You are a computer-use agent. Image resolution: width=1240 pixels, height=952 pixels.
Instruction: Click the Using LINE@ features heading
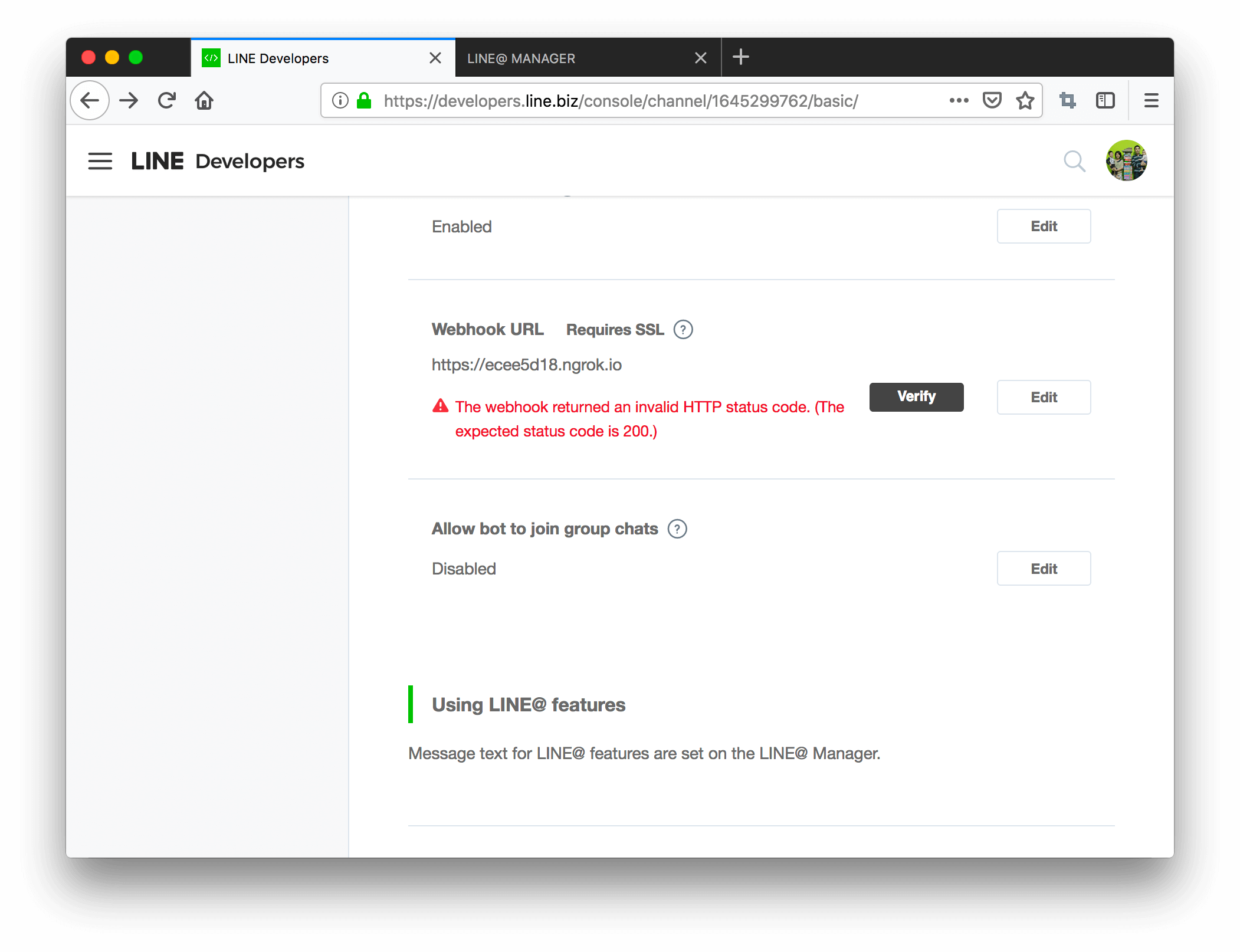(529, 705)
